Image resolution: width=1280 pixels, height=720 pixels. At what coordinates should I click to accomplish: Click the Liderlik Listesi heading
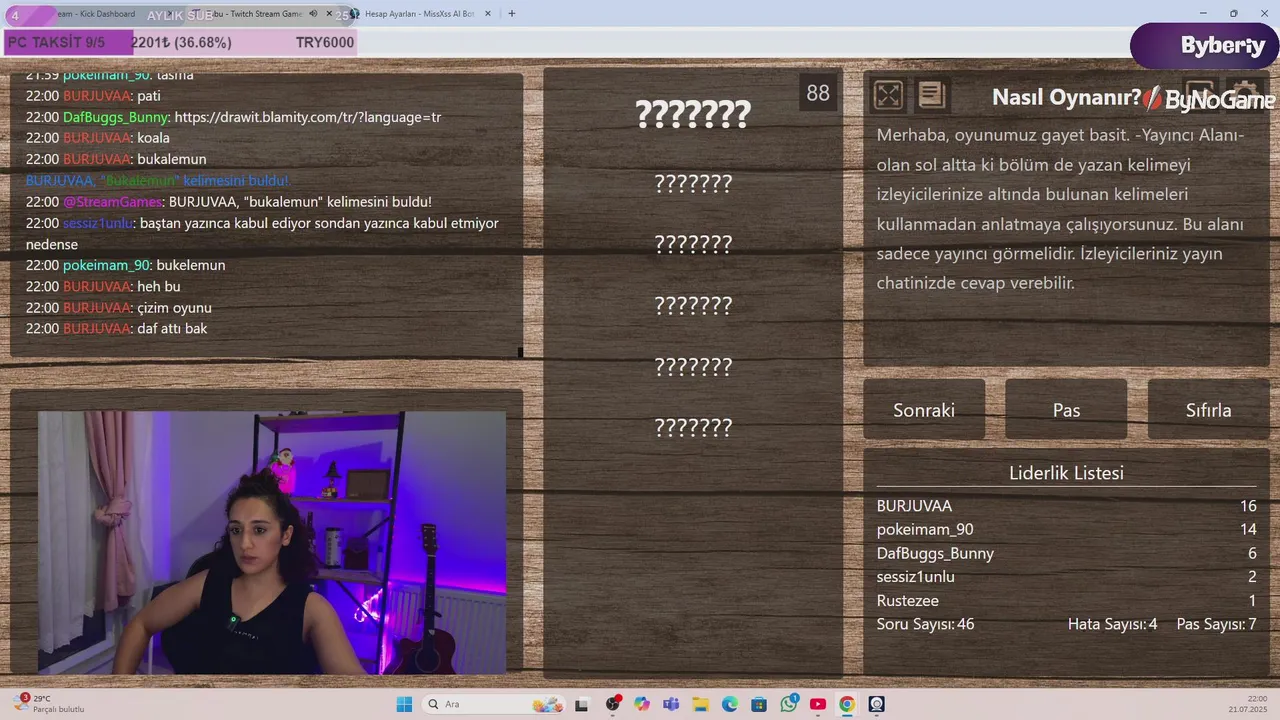[1066, 473]
